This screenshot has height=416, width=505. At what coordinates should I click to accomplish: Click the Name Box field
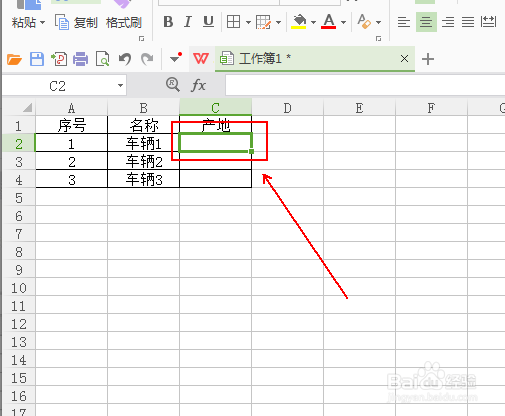[58, 86]
